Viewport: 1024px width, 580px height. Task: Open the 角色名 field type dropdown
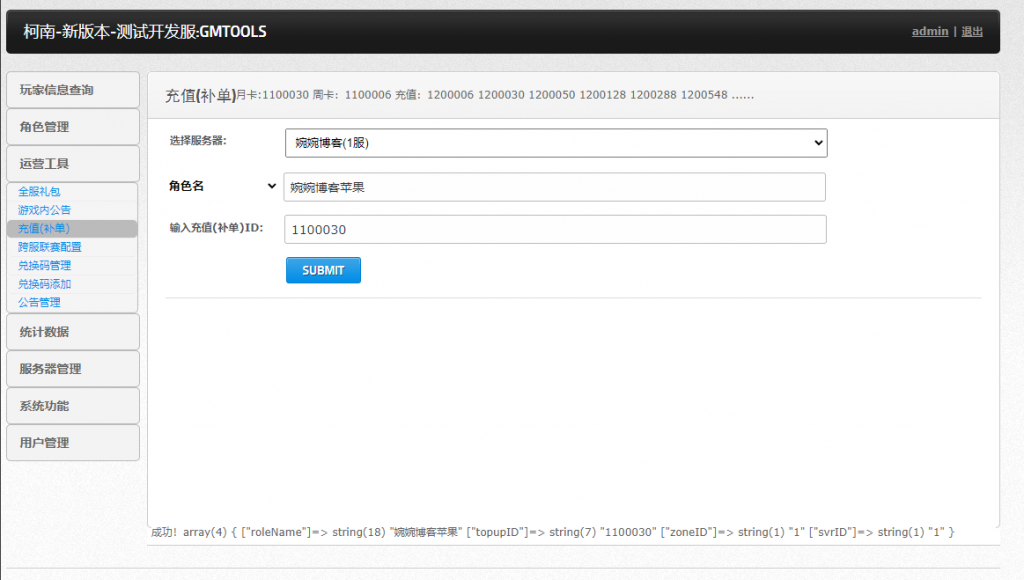coord(224,186)
